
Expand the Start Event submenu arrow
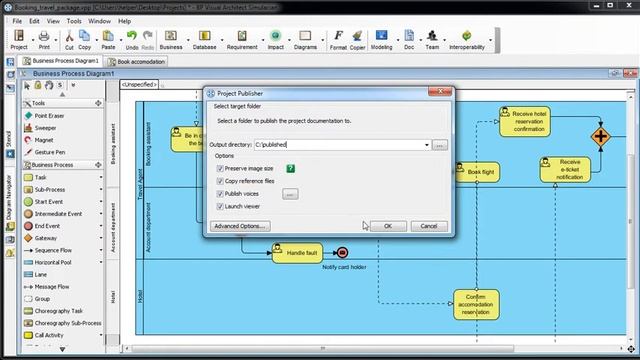coord(101,202)
